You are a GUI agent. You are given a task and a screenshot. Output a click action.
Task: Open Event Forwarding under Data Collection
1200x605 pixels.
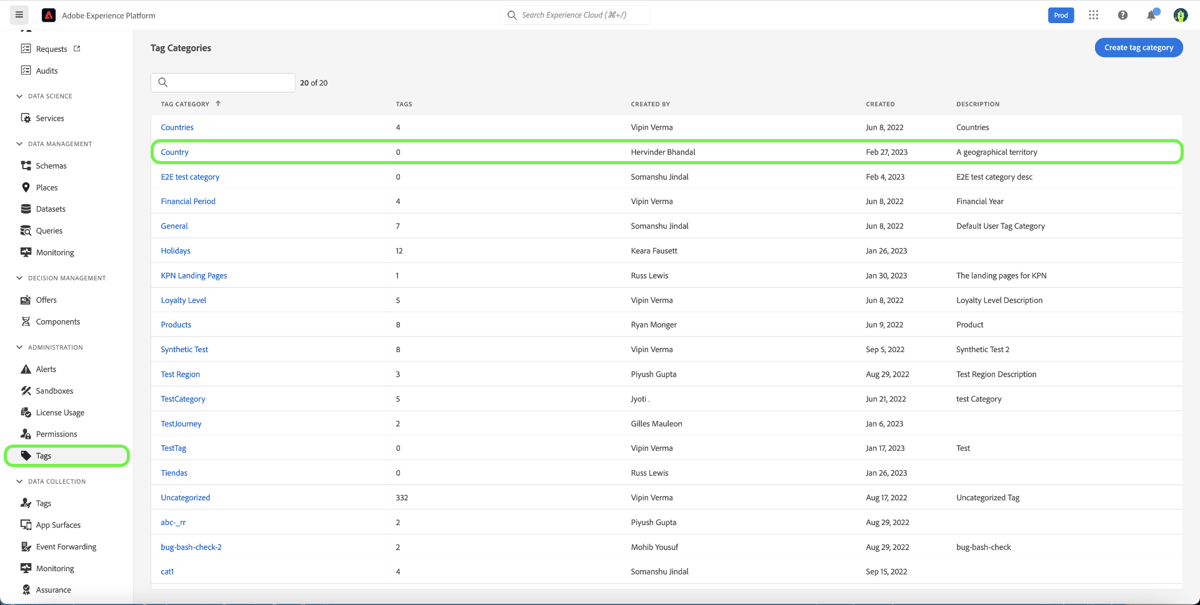tap(70, 546)
